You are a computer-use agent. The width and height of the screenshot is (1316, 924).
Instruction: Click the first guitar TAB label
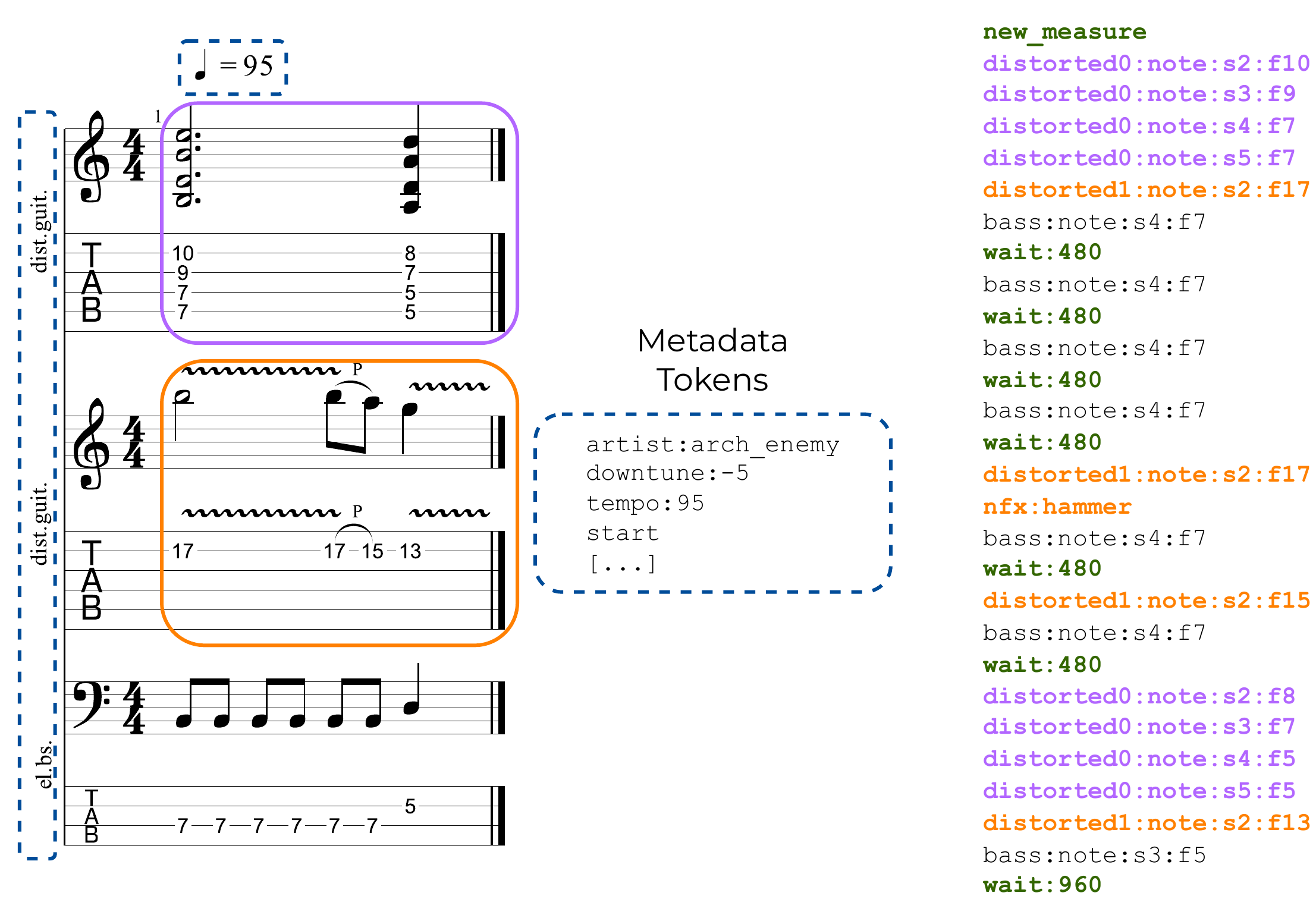point(91,282)
